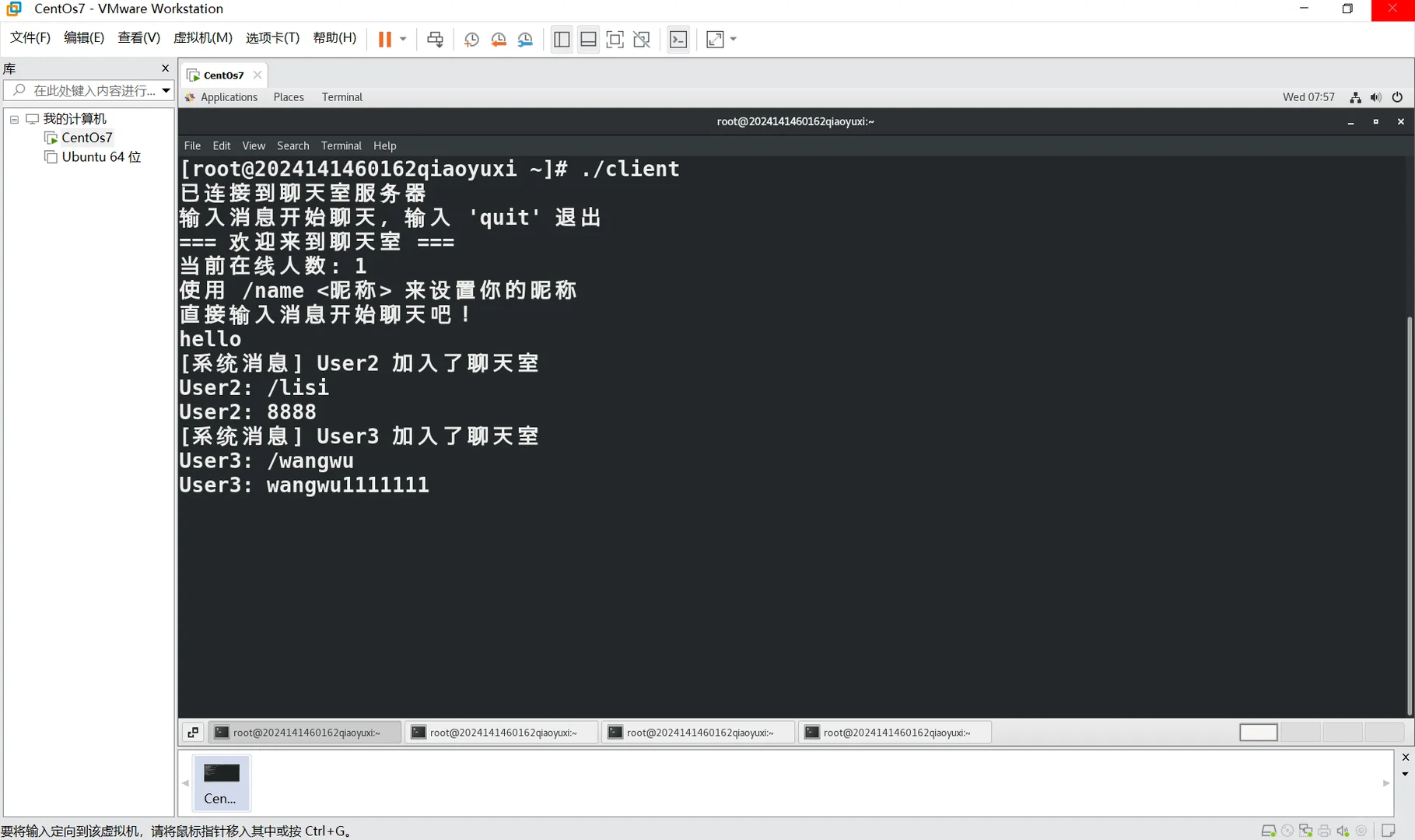This screenshot has height=840, width=1415.
Task: Open the library search filter dropdown arrow
Action: 166,91
